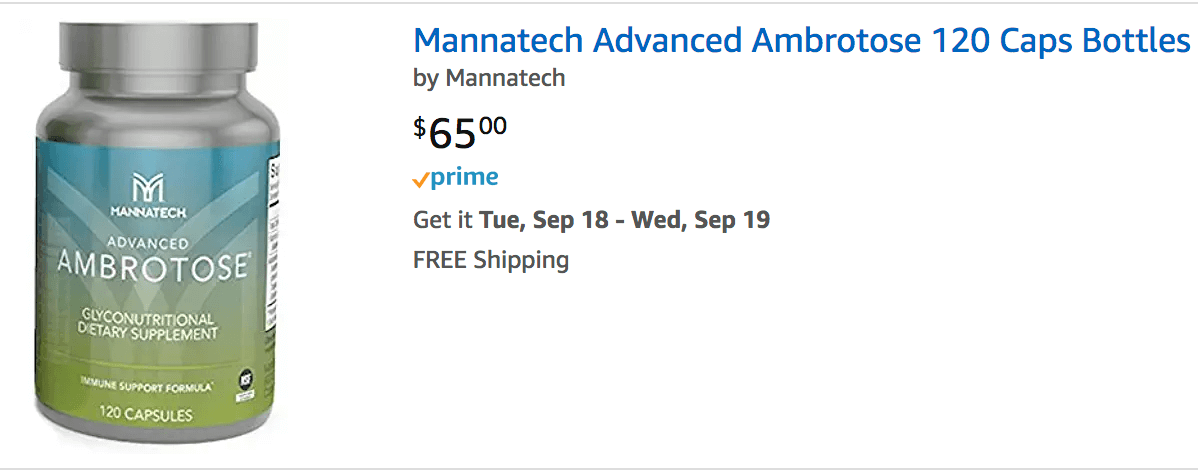This screenshot has width=1198, height=470.
Task: Click the $65.00 price
Action: 460,131
